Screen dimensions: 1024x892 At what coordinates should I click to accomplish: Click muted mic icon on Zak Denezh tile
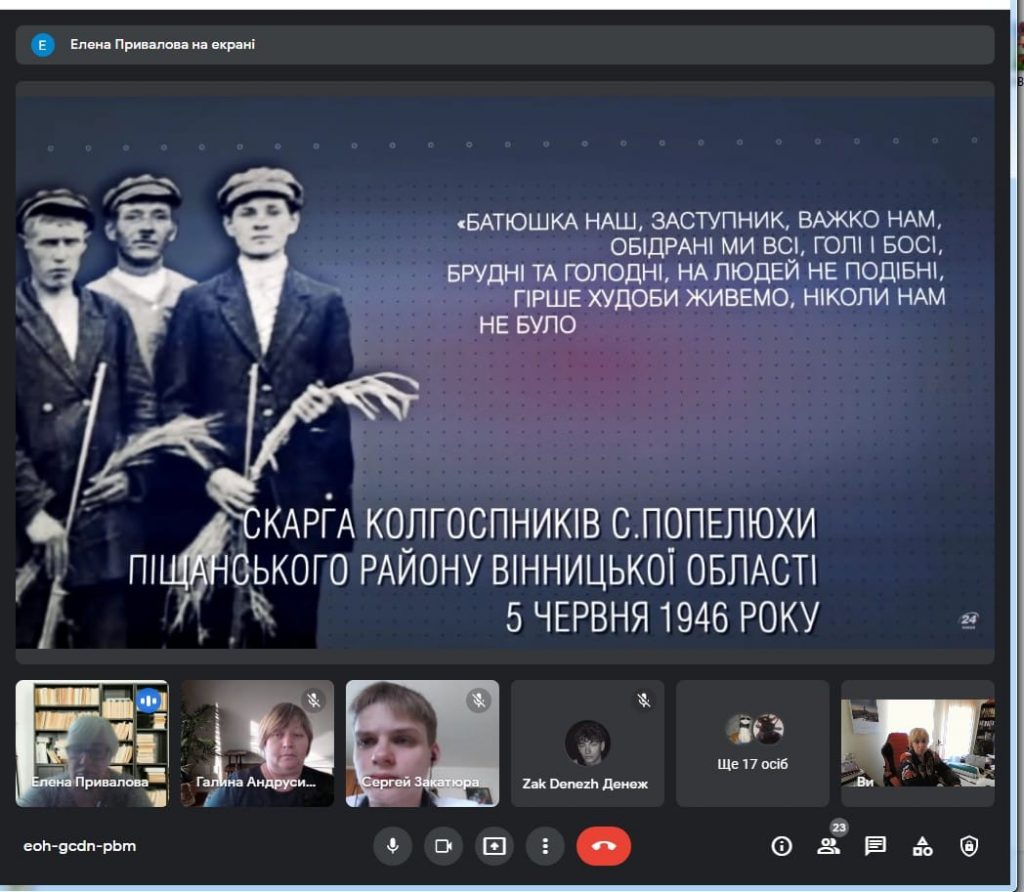[644, 701]
